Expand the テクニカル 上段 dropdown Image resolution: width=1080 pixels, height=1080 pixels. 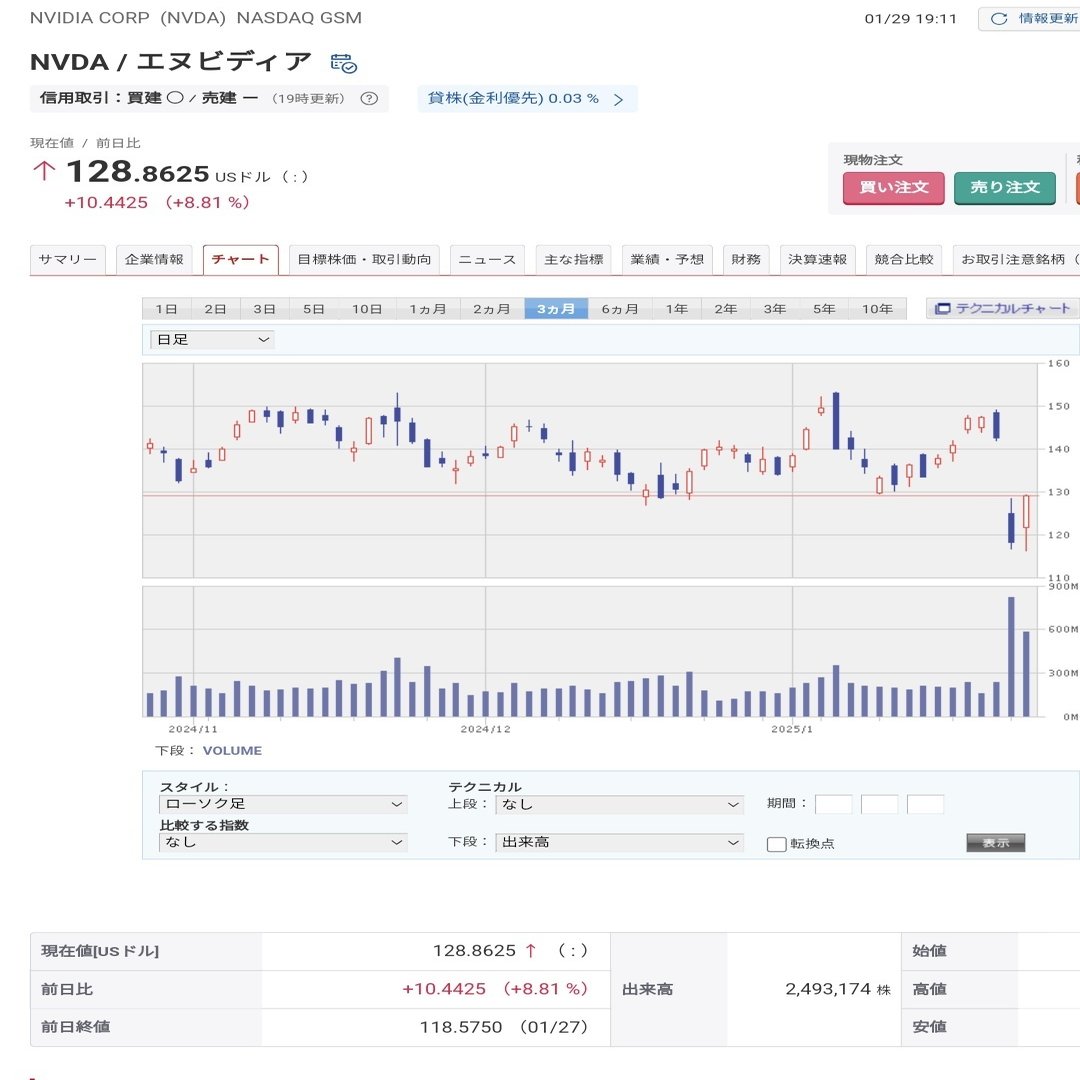click(x=619, y=804)
